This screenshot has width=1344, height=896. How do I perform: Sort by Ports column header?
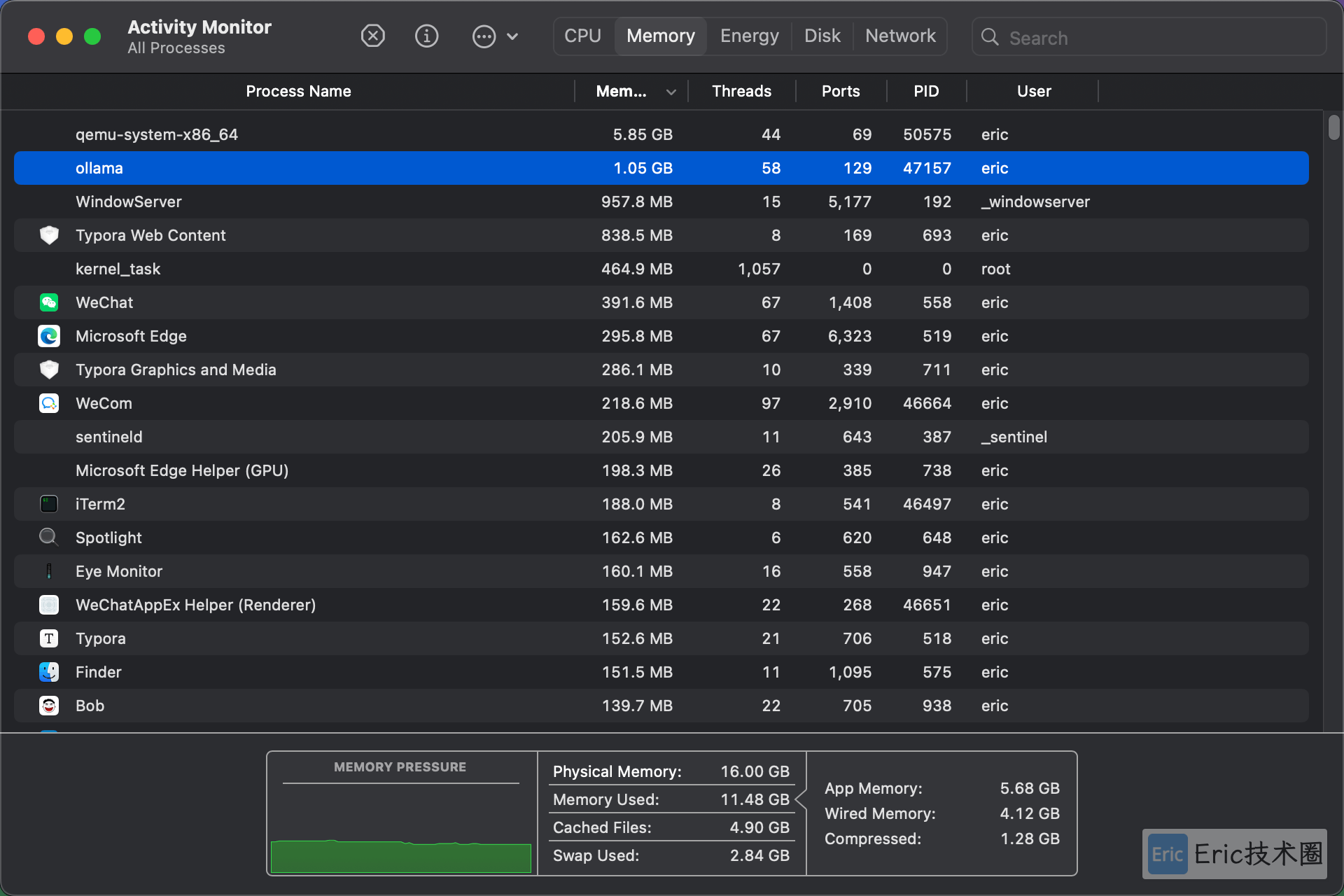click(x=841, y=91)
